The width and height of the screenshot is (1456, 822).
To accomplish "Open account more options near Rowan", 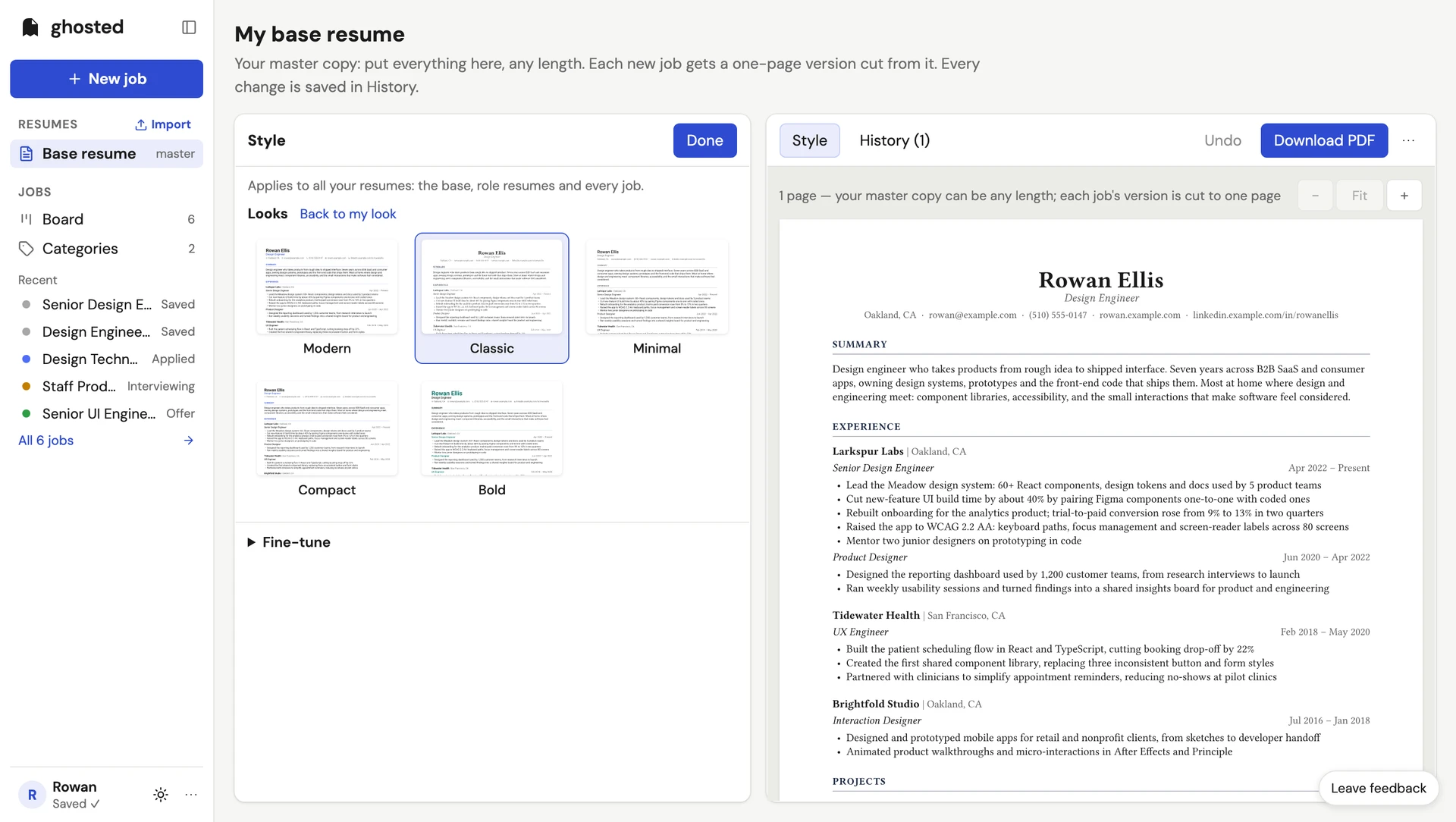I will pyautogui.click(x=191, y=795).
